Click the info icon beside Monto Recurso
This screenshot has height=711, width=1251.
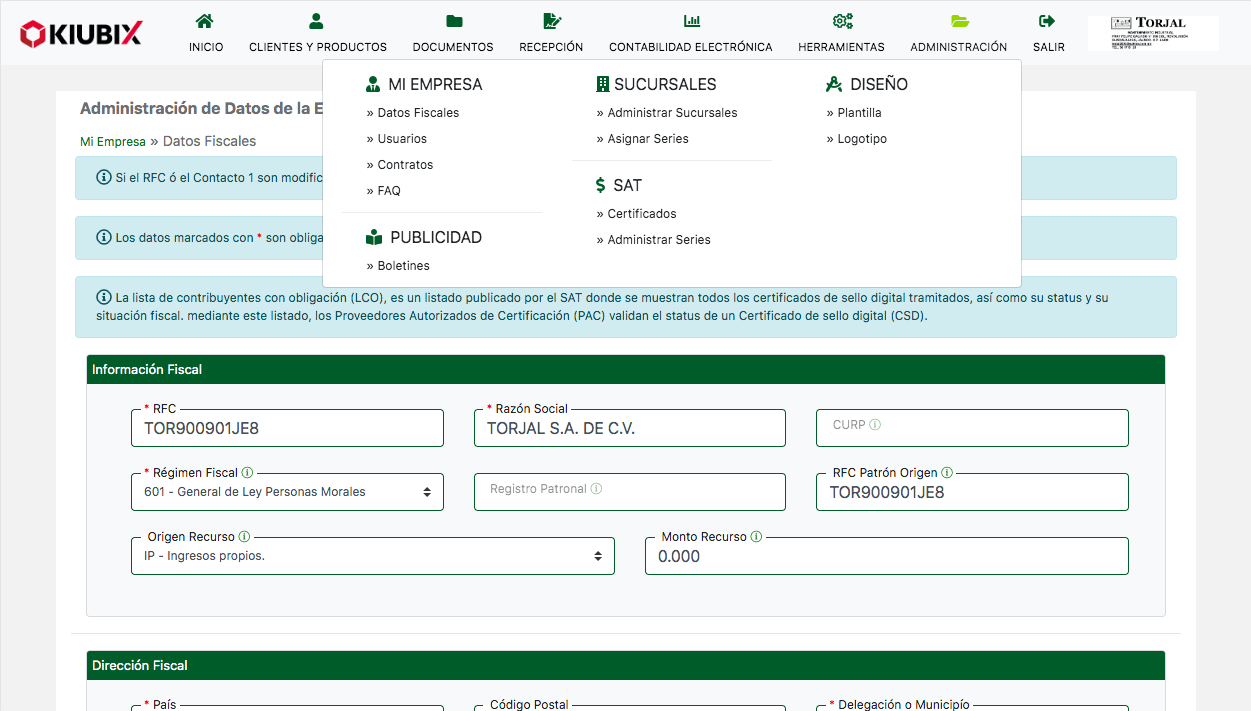[756, 537]
